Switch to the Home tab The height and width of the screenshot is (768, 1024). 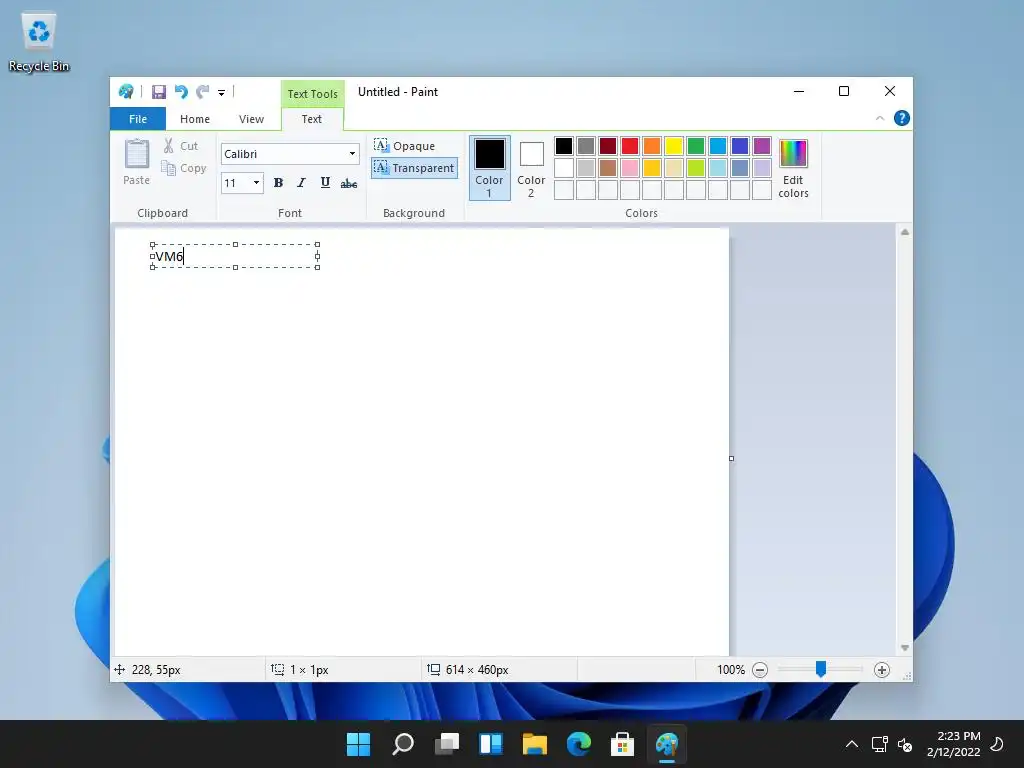[195, 119]
